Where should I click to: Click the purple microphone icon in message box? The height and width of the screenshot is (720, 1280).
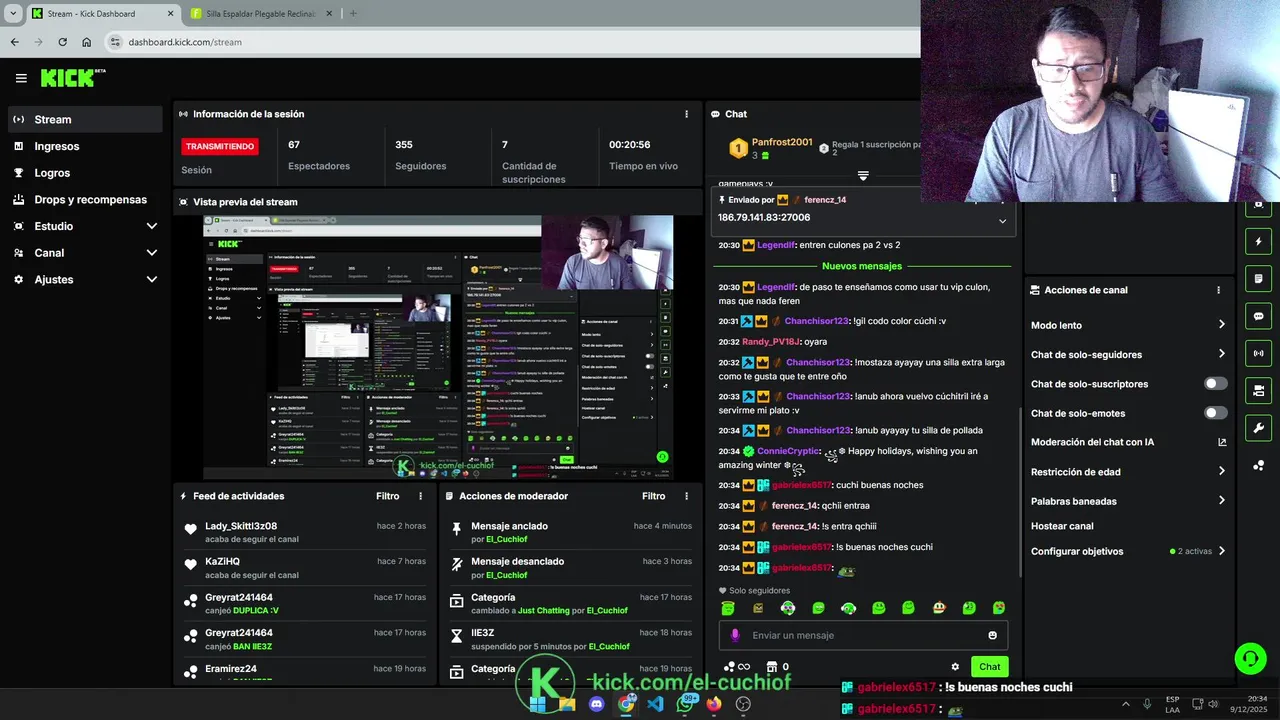click(735, 635)
